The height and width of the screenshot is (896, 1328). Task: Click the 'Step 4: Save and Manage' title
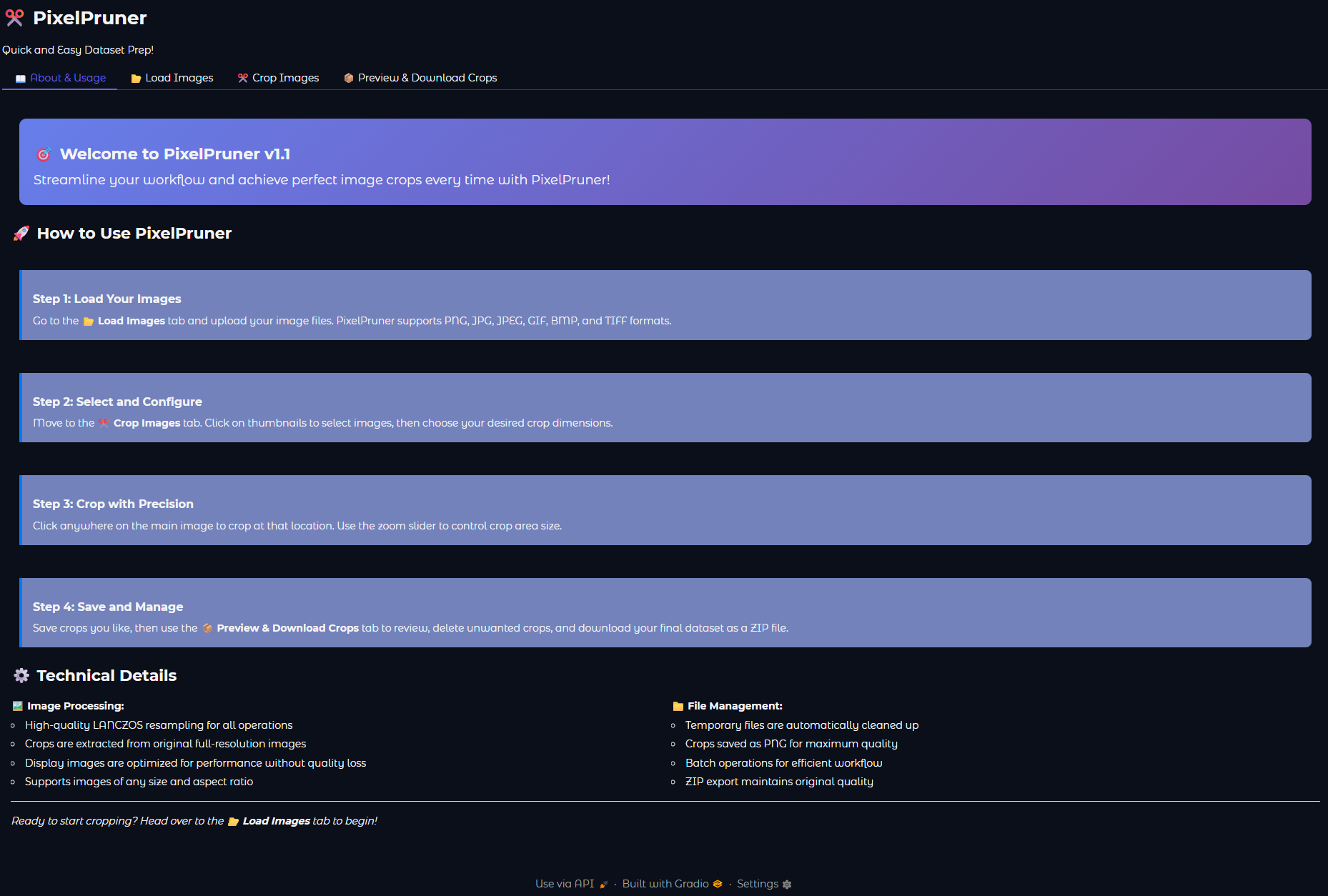(108, 607)
